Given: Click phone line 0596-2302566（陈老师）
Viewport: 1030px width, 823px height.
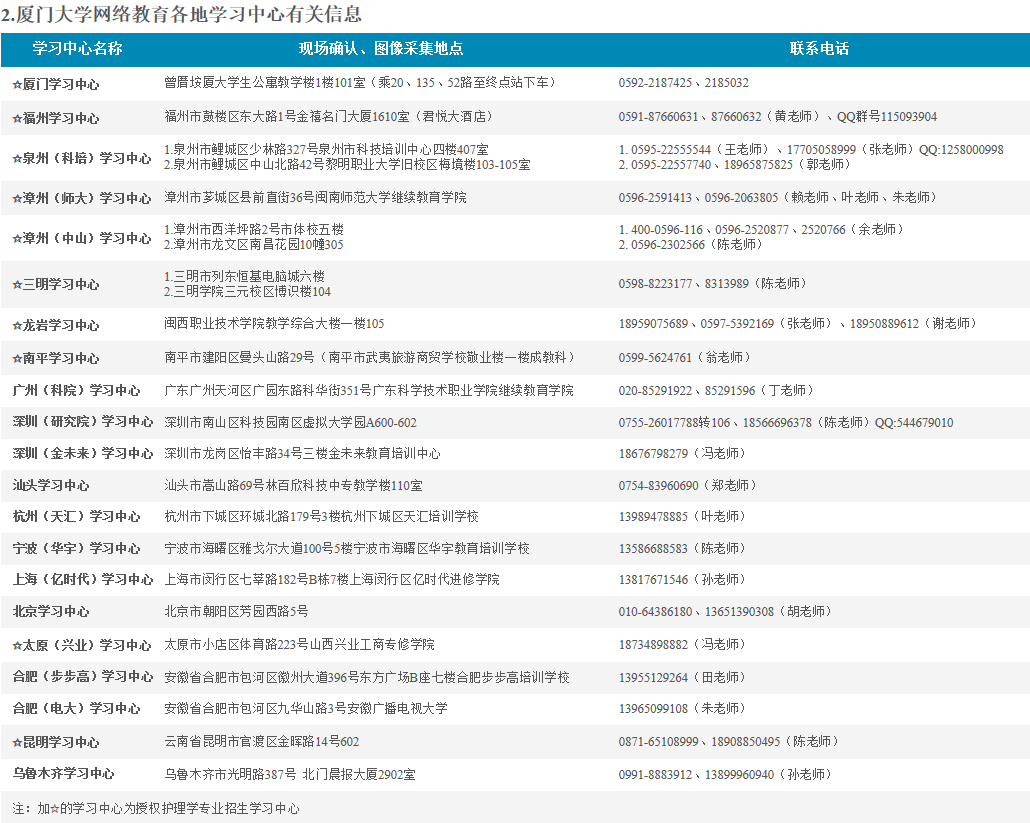Looking at the screenshot, I should [x=690, y=245].
